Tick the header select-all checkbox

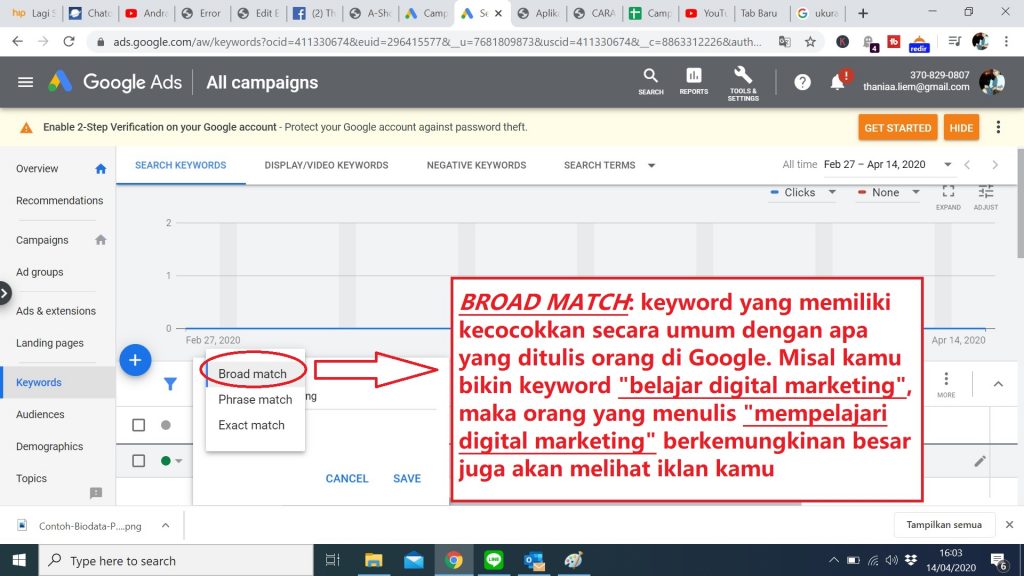point(139,425)
